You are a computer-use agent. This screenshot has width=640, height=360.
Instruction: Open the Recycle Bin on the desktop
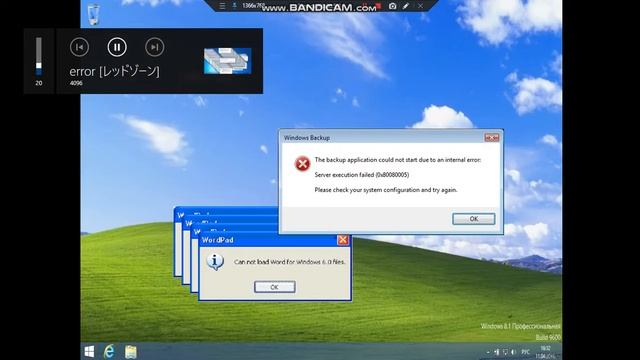pos(93,14)
